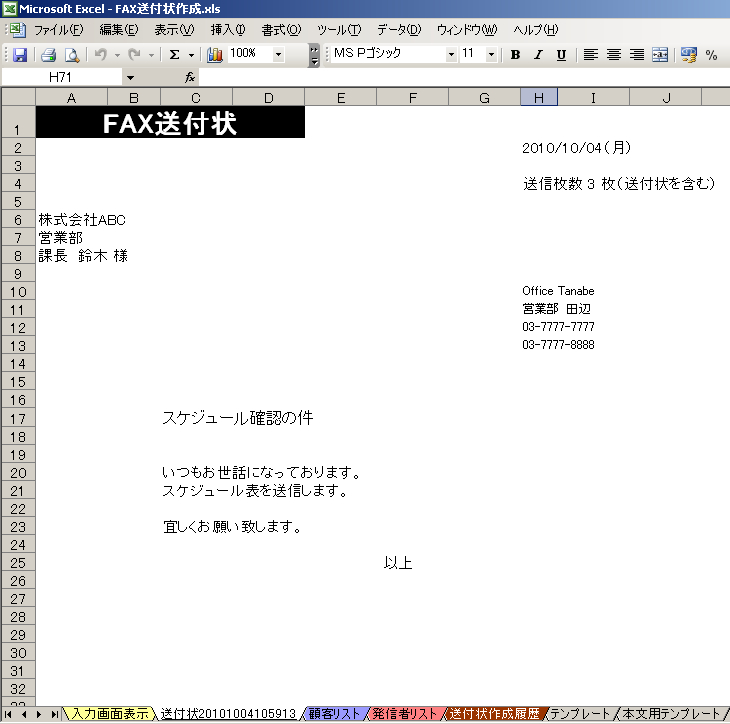Click cell reading 株式会社ABC
Screen dimensions: 730x724
(82, 220)
